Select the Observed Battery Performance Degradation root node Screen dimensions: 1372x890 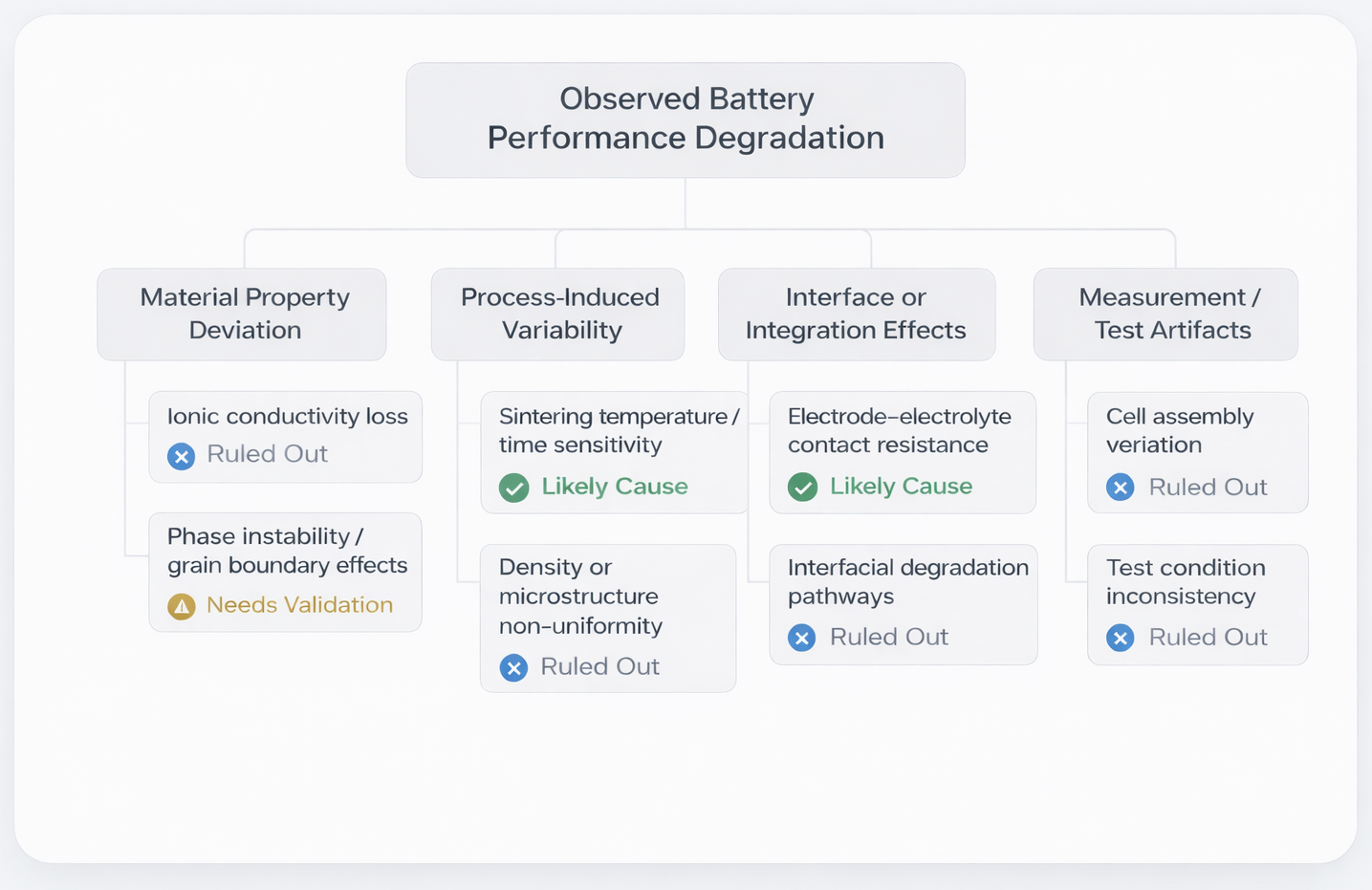click(686, 119)
